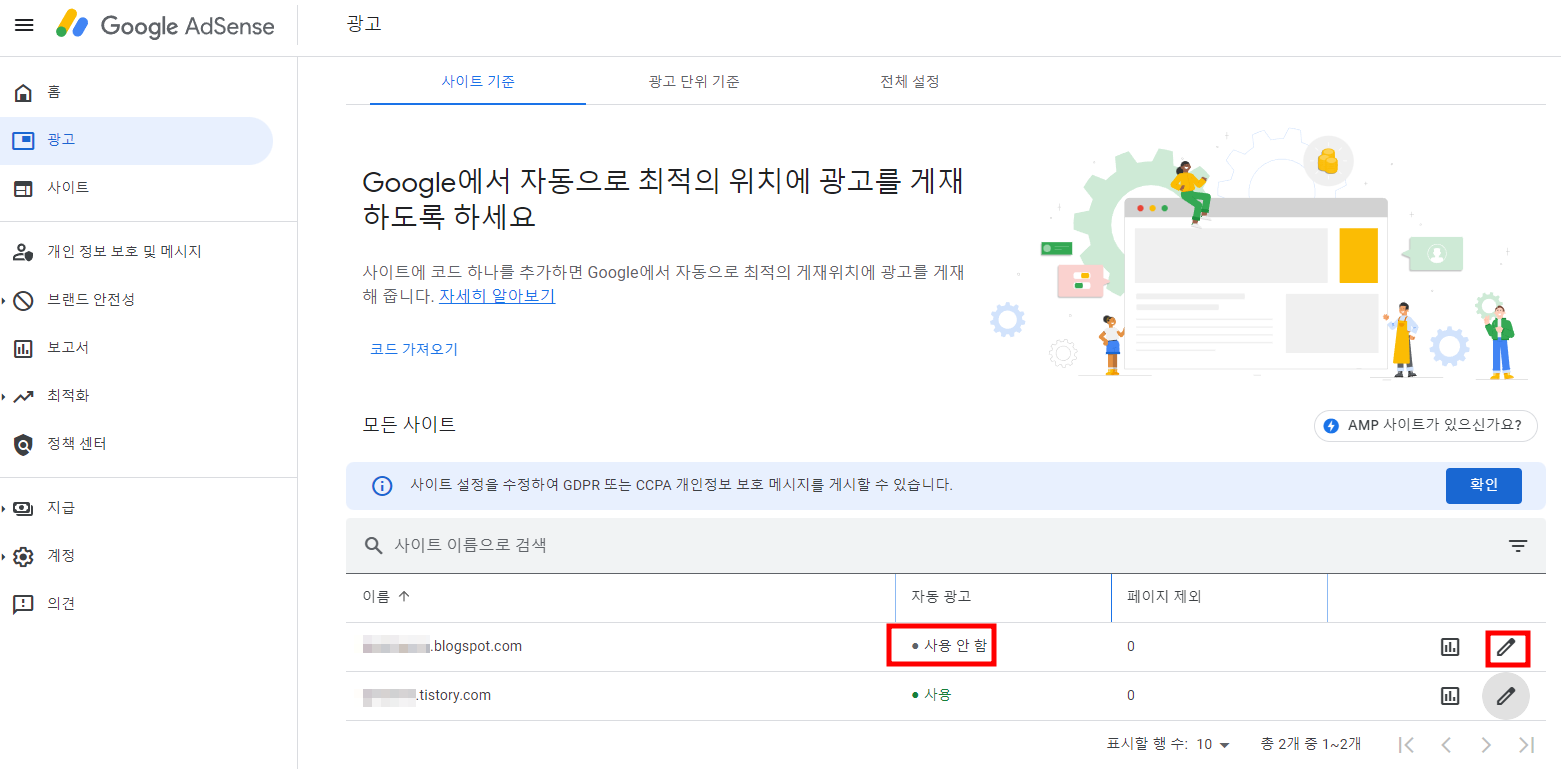Open 최적화 in the sidebar
1561x769 pixels.
pos(136,396)
